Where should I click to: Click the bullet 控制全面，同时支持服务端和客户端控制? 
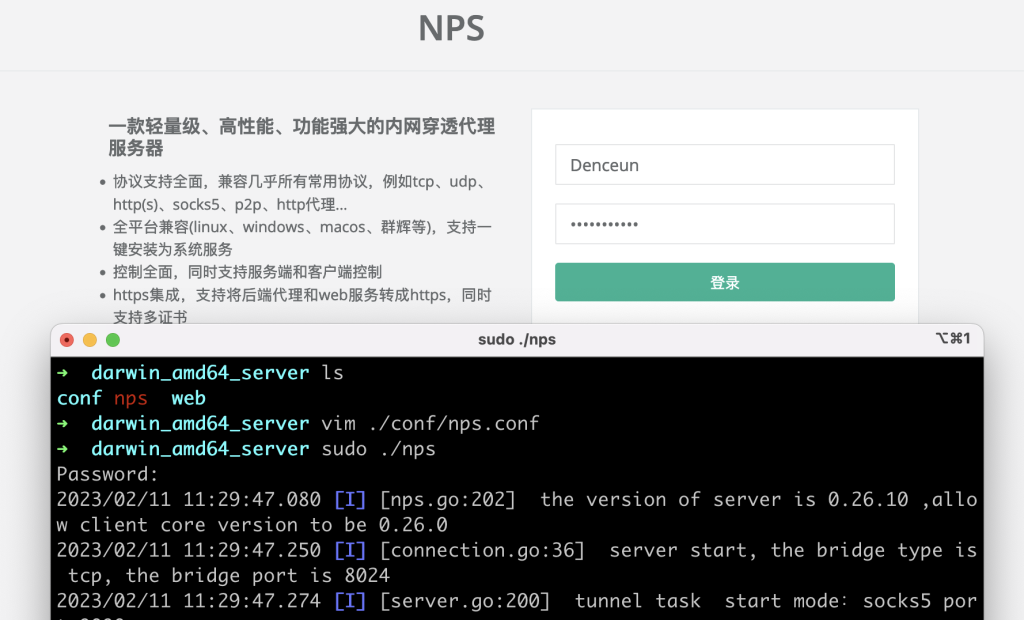[x=248, y=272]
